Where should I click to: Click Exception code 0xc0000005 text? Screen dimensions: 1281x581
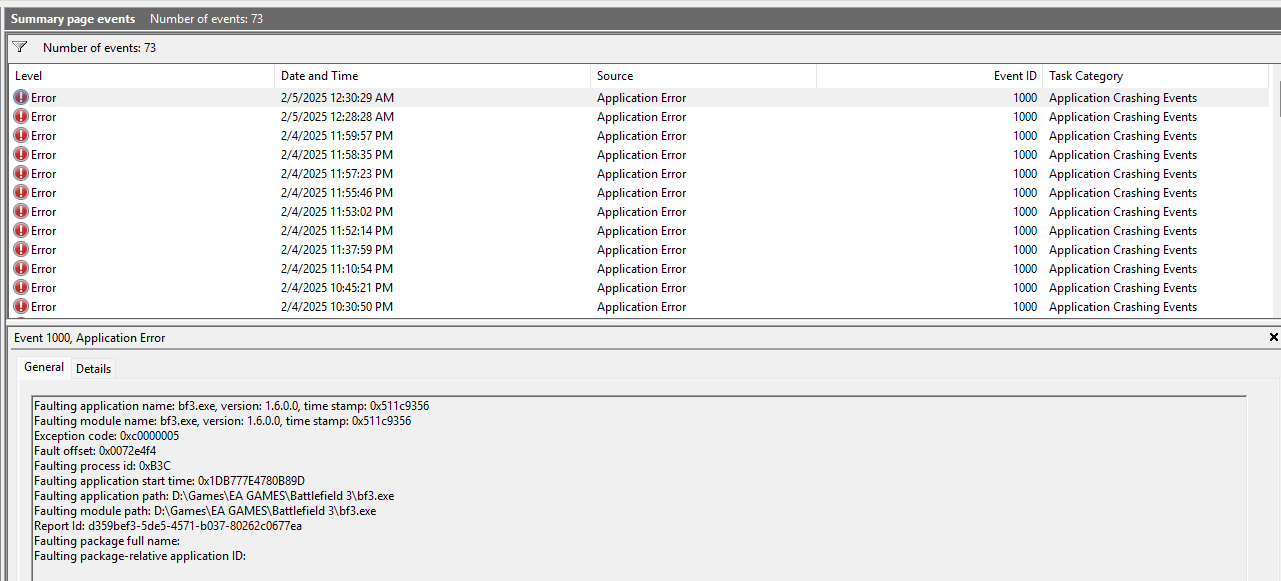tap(106, 436)
